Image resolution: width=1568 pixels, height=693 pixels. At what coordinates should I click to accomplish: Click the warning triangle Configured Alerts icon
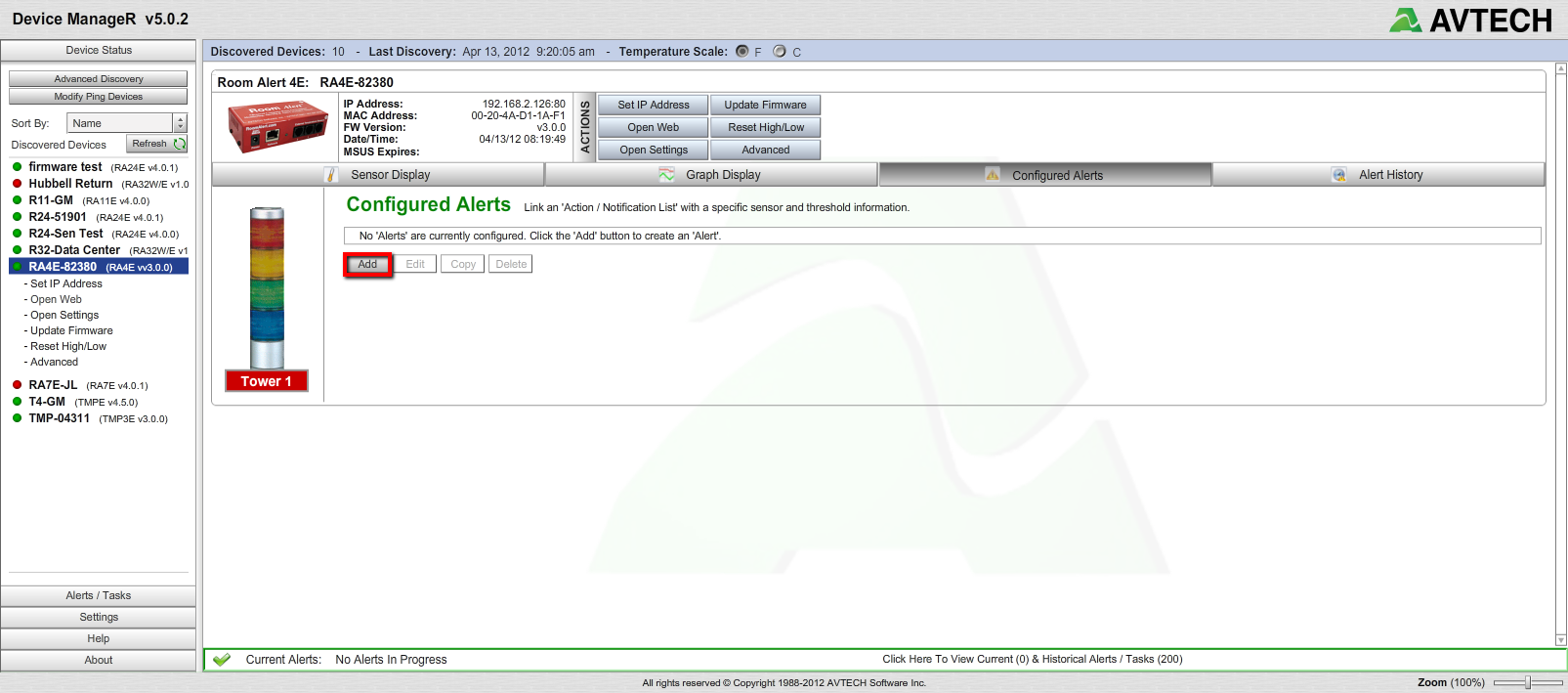click(993, 175)
